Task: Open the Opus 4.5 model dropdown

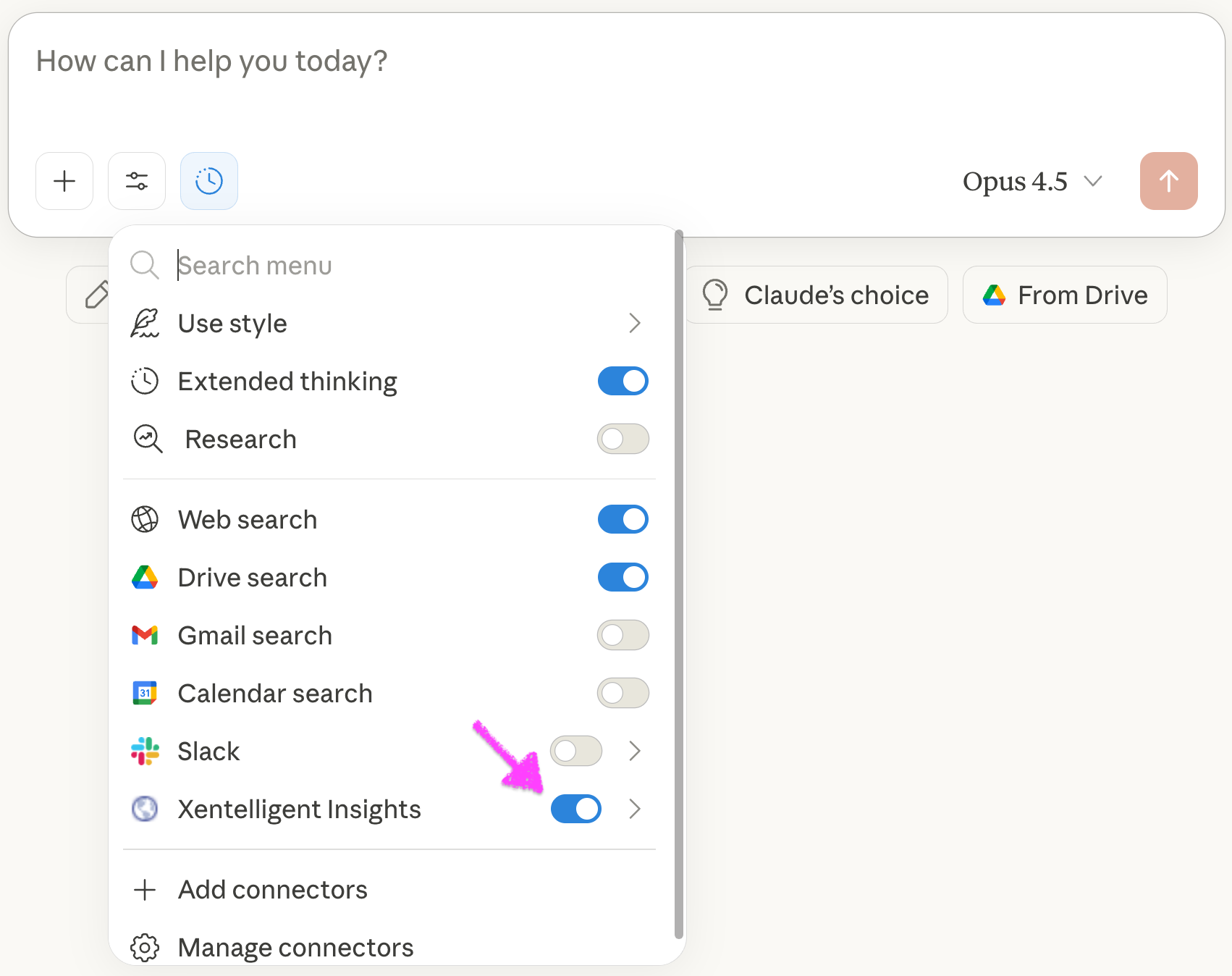Action: (1033, 181)
